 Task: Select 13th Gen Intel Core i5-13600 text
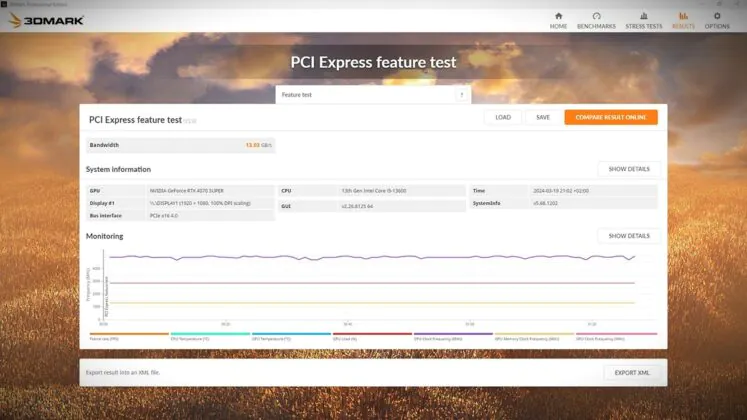tap(374, 190)
